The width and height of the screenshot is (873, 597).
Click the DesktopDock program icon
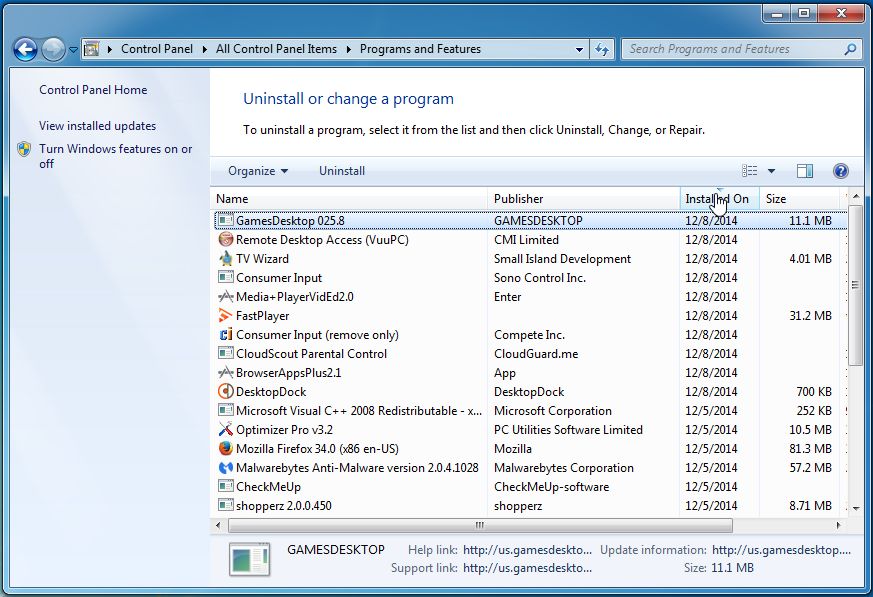[x=225, y=391]
